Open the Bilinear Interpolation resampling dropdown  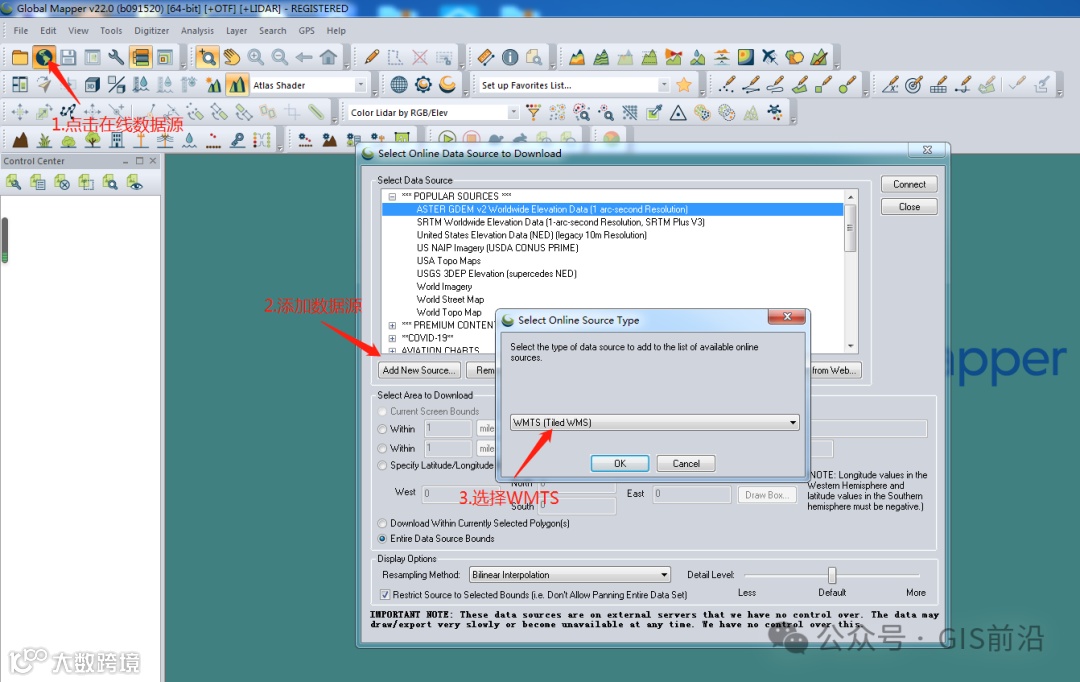(570, 575)
